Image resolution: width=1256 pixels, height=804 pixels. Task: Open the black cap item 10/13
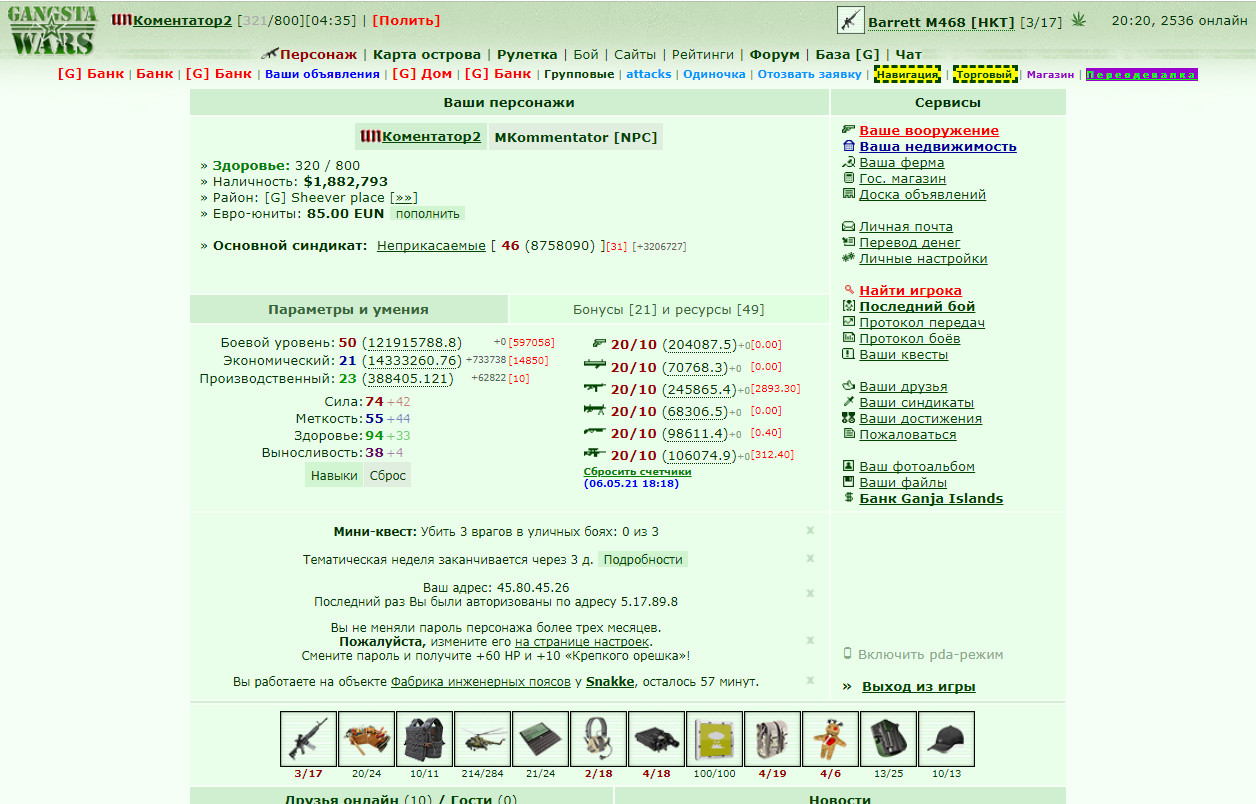(946, 739)
